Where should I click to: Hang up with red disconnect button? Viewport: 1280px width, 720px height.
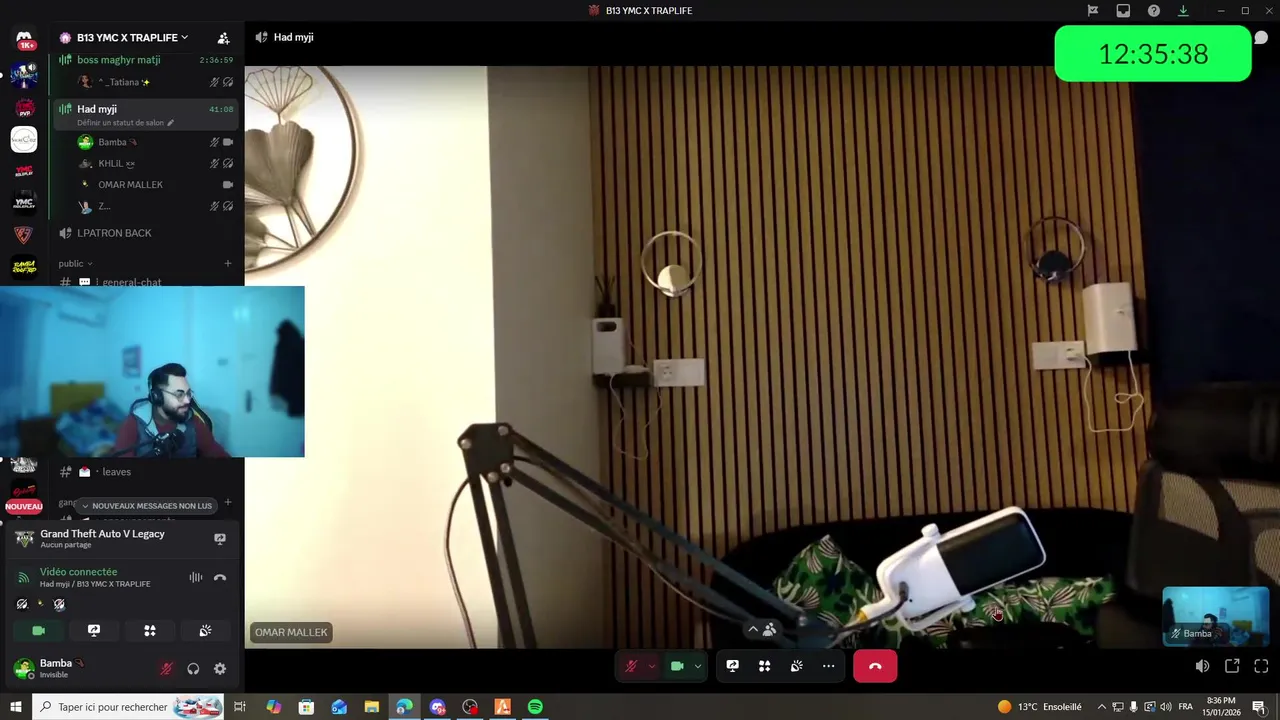click(x=875, y=666)
